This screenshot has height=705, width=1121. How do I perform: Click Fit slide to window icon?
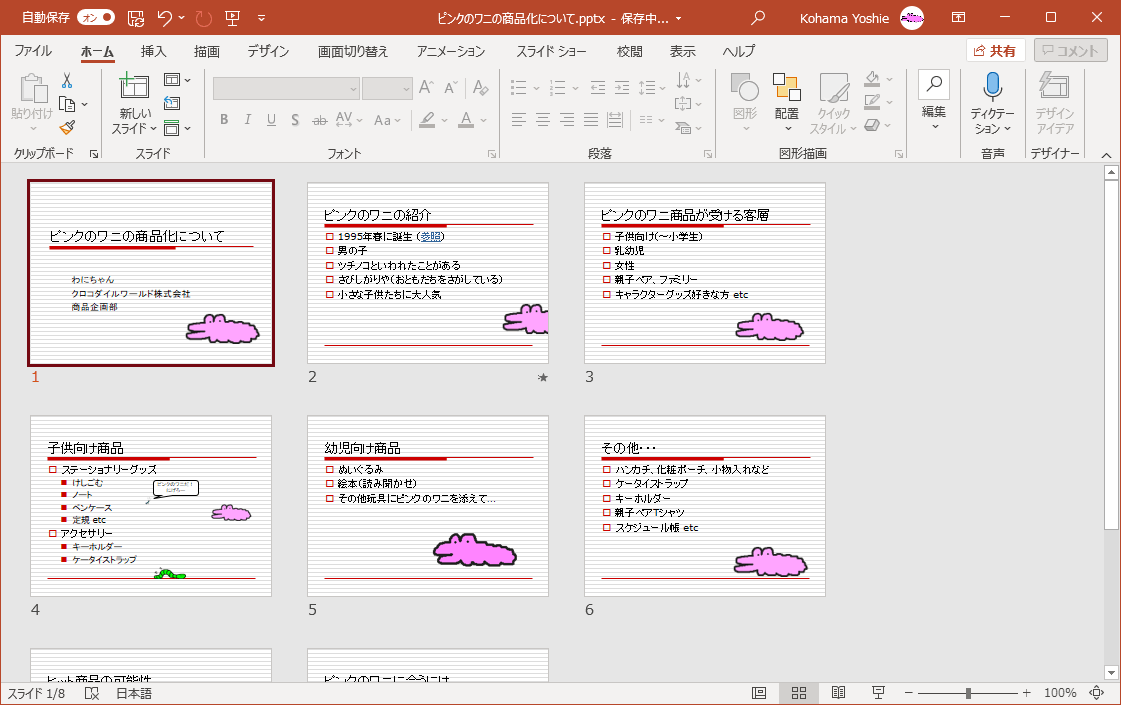(x=1097, y=693)
